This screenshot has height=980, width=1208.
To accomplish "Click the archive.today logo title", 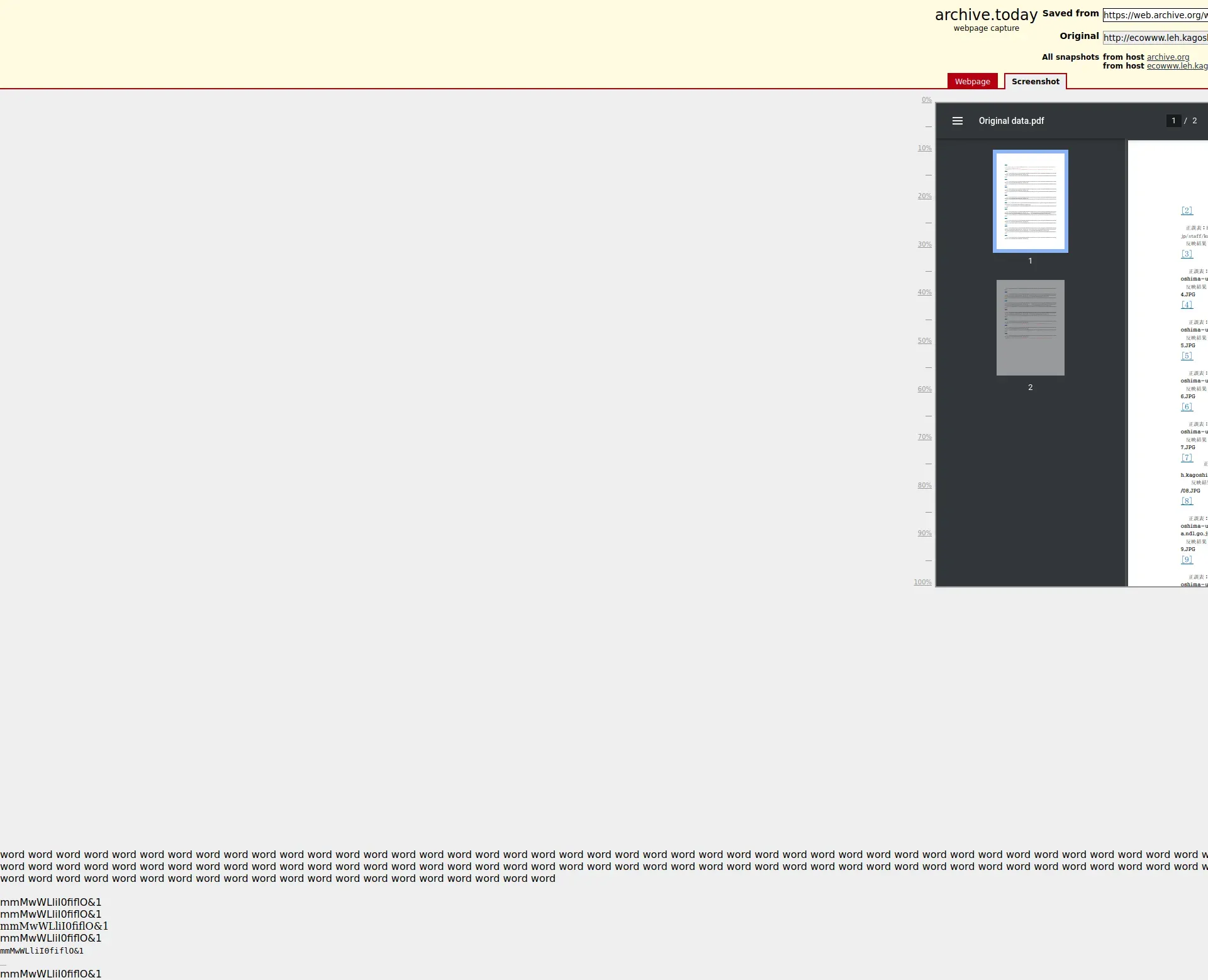I will pyautogui.click(x=986, y=15).
